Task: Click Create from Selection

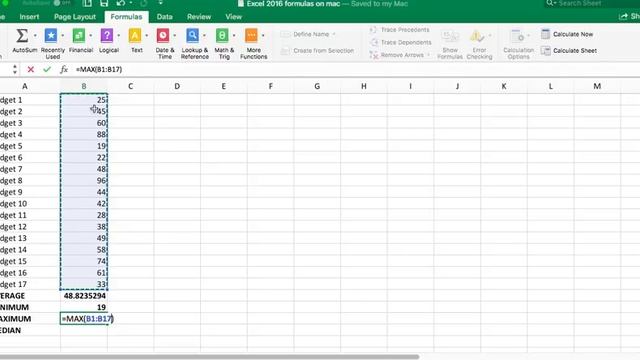Action: tap(318, 51)
